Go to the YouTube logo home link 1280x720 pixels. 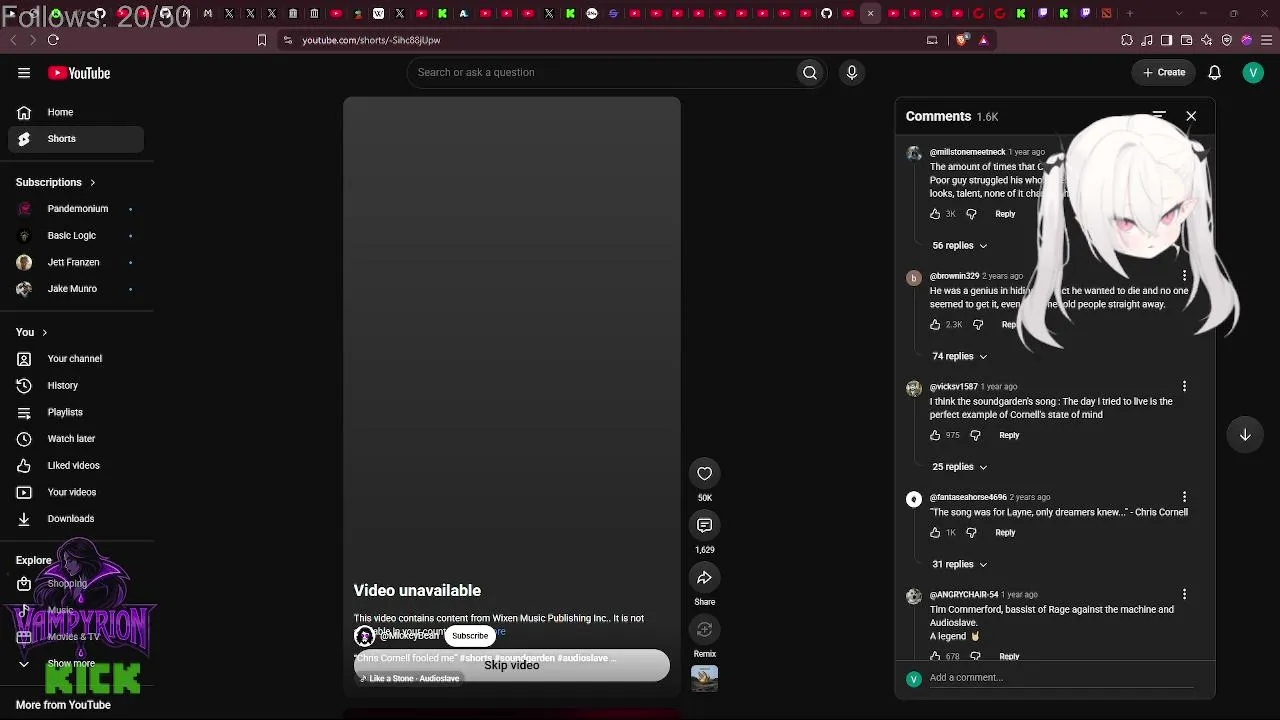[79, 73]
